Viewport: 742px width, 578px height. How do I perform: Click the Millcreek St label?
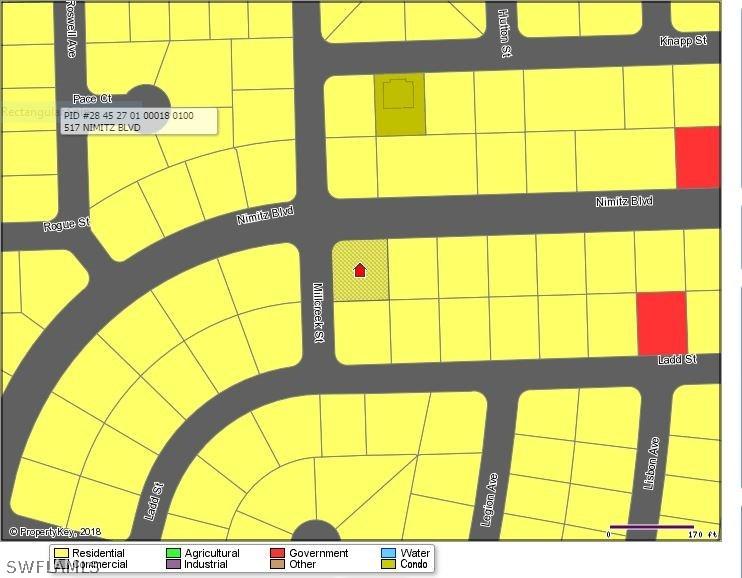pos(318,312)
